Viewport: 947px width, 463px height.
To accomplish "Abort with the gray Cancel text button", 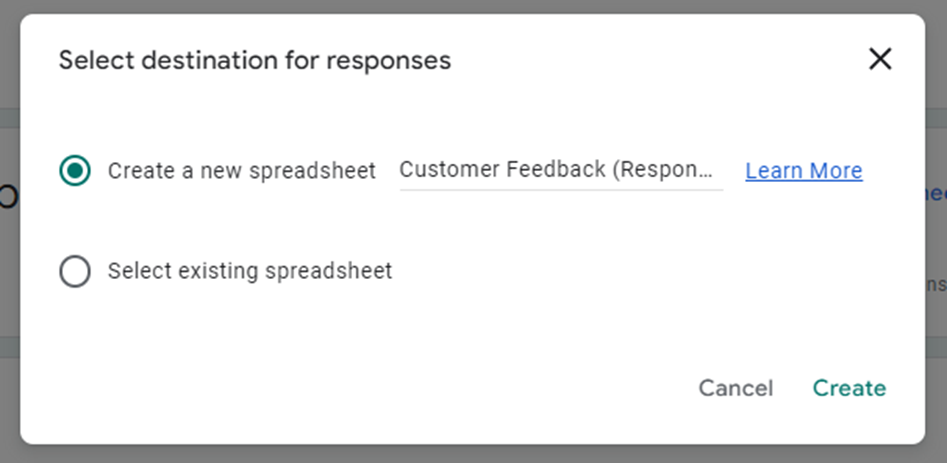I will pyautogui.click(x=735, y=388).
